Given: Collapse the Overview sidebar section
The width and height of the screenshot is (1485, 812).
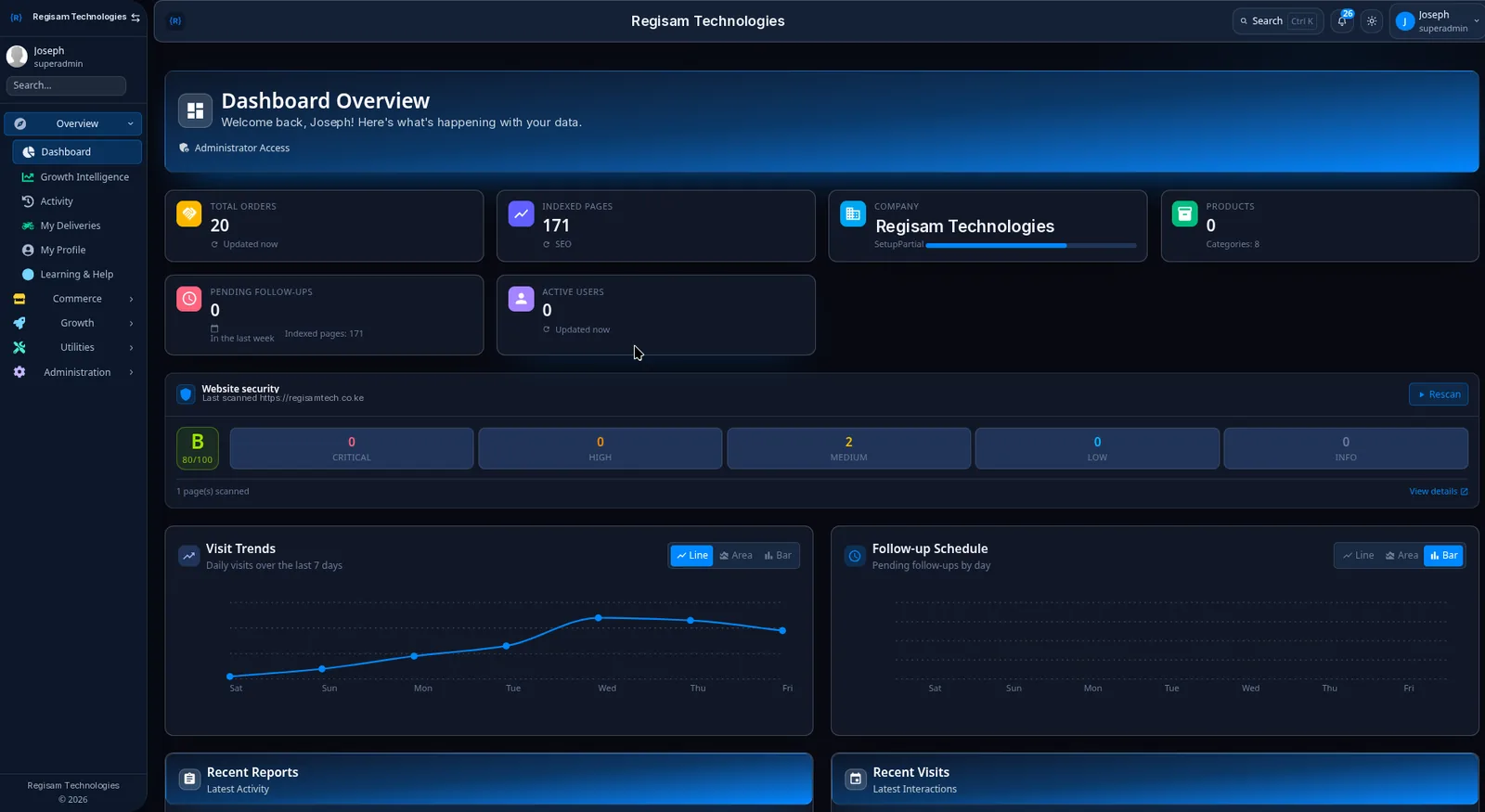Looking at the screenshot, I should (72, 123).
